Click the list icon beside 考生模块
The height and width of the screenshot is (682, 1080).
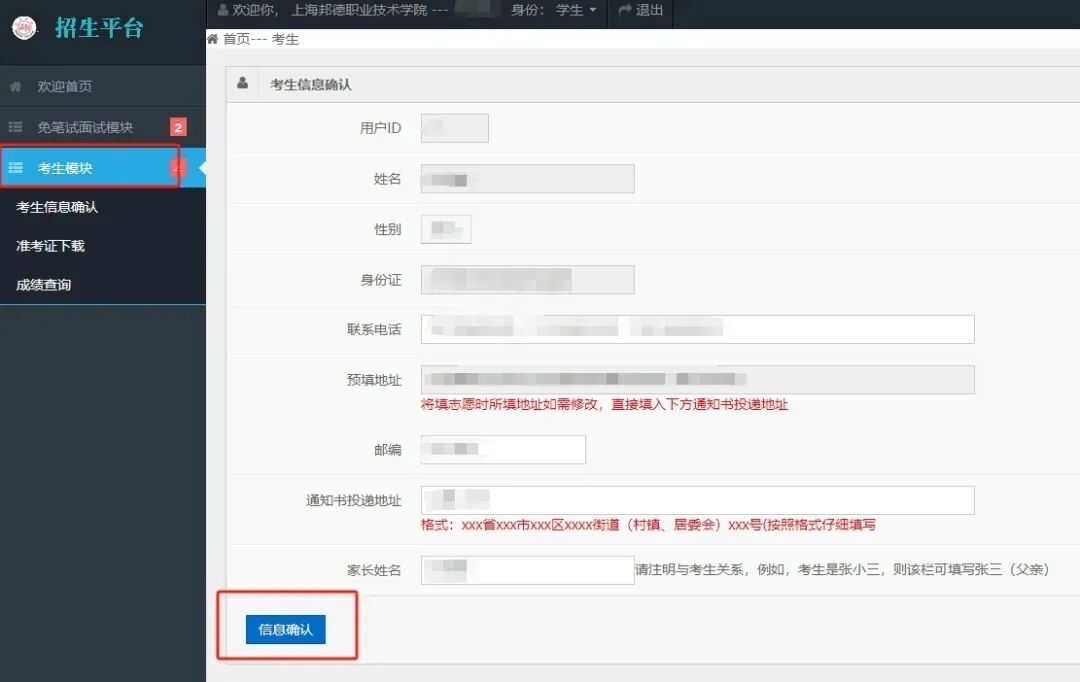pos(15,168)
